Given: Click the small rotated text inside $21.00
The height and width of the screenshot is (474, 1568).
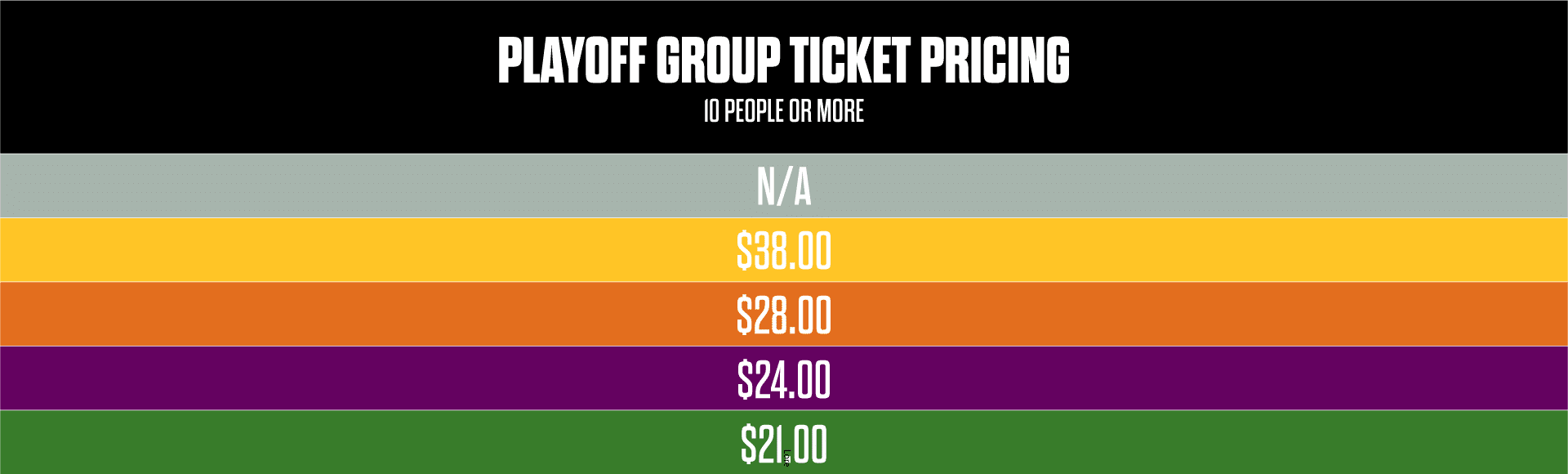Looking at the screenshot, I should [x=786, y=458].
